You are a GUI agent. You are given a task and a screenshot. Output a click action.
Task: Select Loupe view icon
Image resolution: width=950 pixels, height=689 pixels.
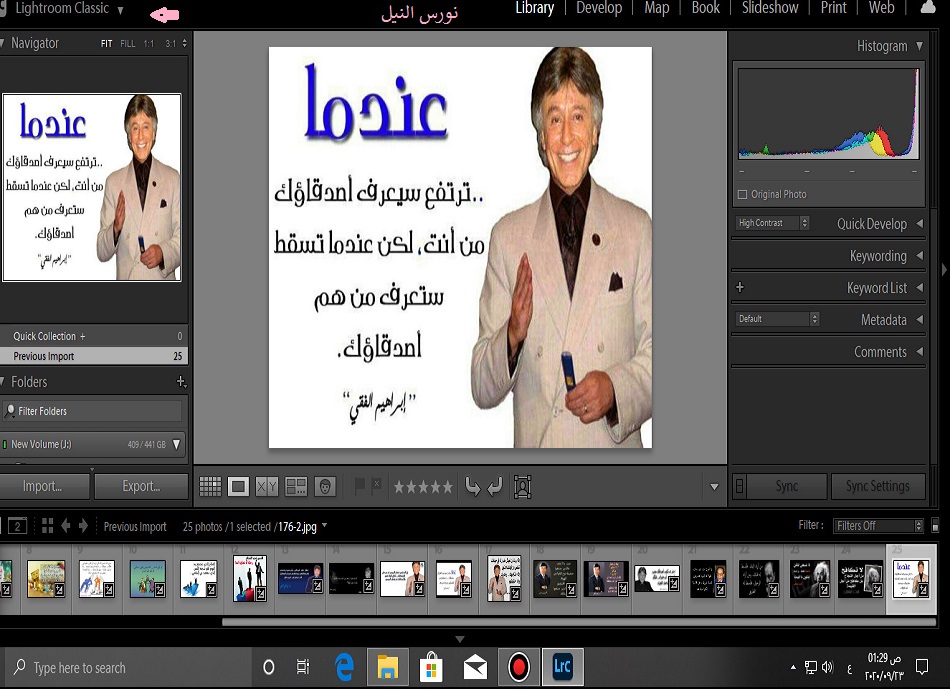(x=238, y=487)
